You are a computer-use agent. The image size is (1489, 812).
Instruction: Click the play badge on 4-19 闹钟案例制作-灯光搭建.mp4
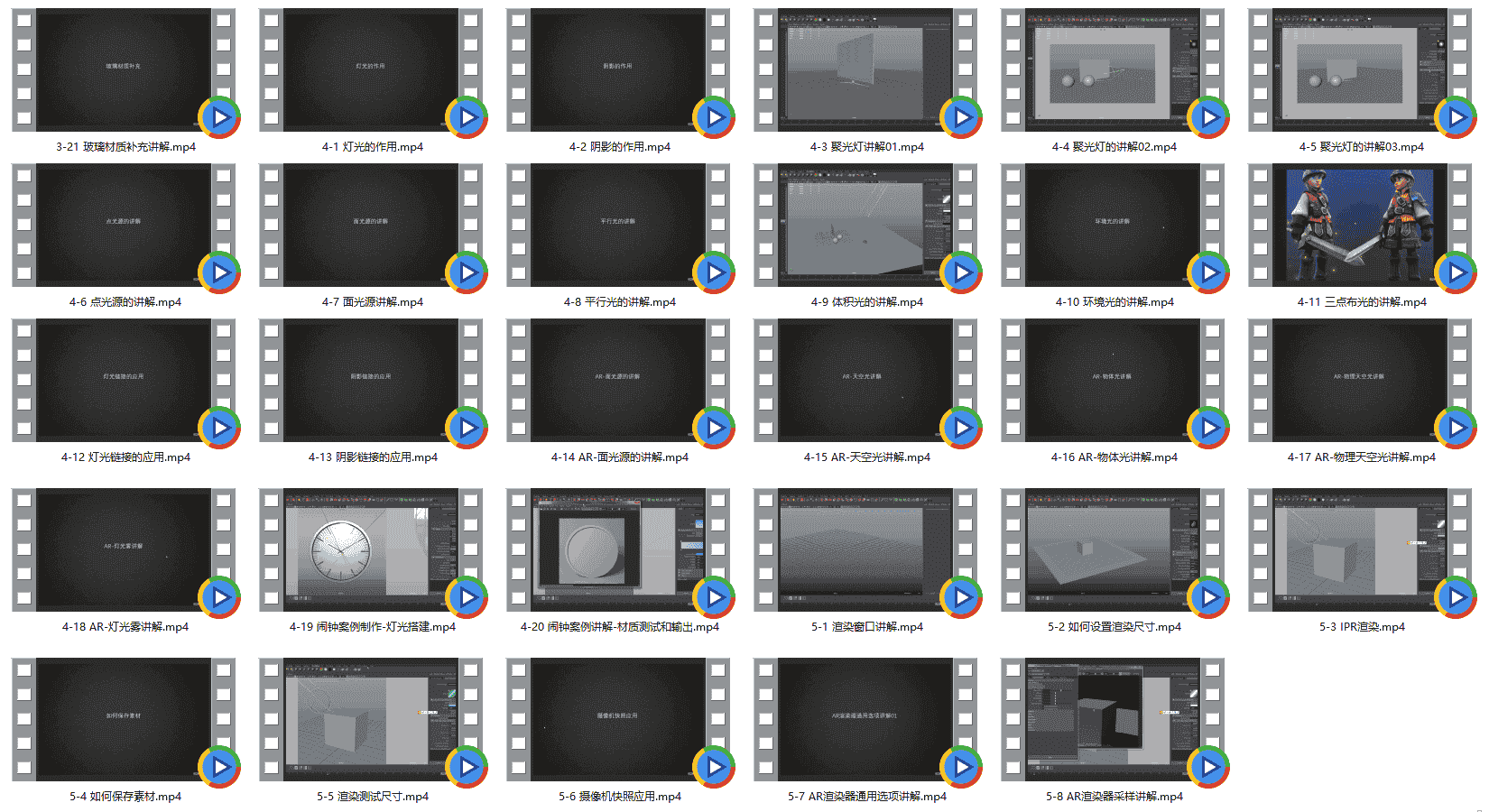tap(467, 597)
